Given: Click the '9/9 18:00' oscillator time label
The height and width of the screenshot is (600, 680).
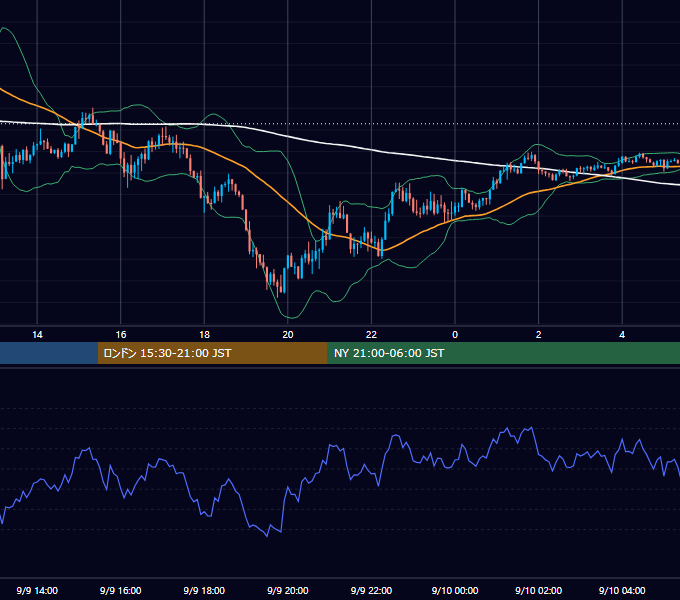Looking at the screenshot, I should click(x=204, y=590).
